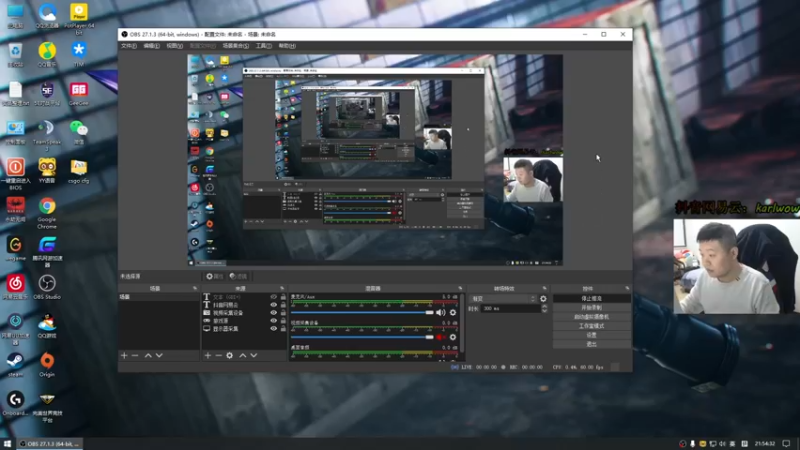The width and height of the screenshot is (800, 450).
Task: Unmute video capture device red speaker
Action: tap(441, 337)
